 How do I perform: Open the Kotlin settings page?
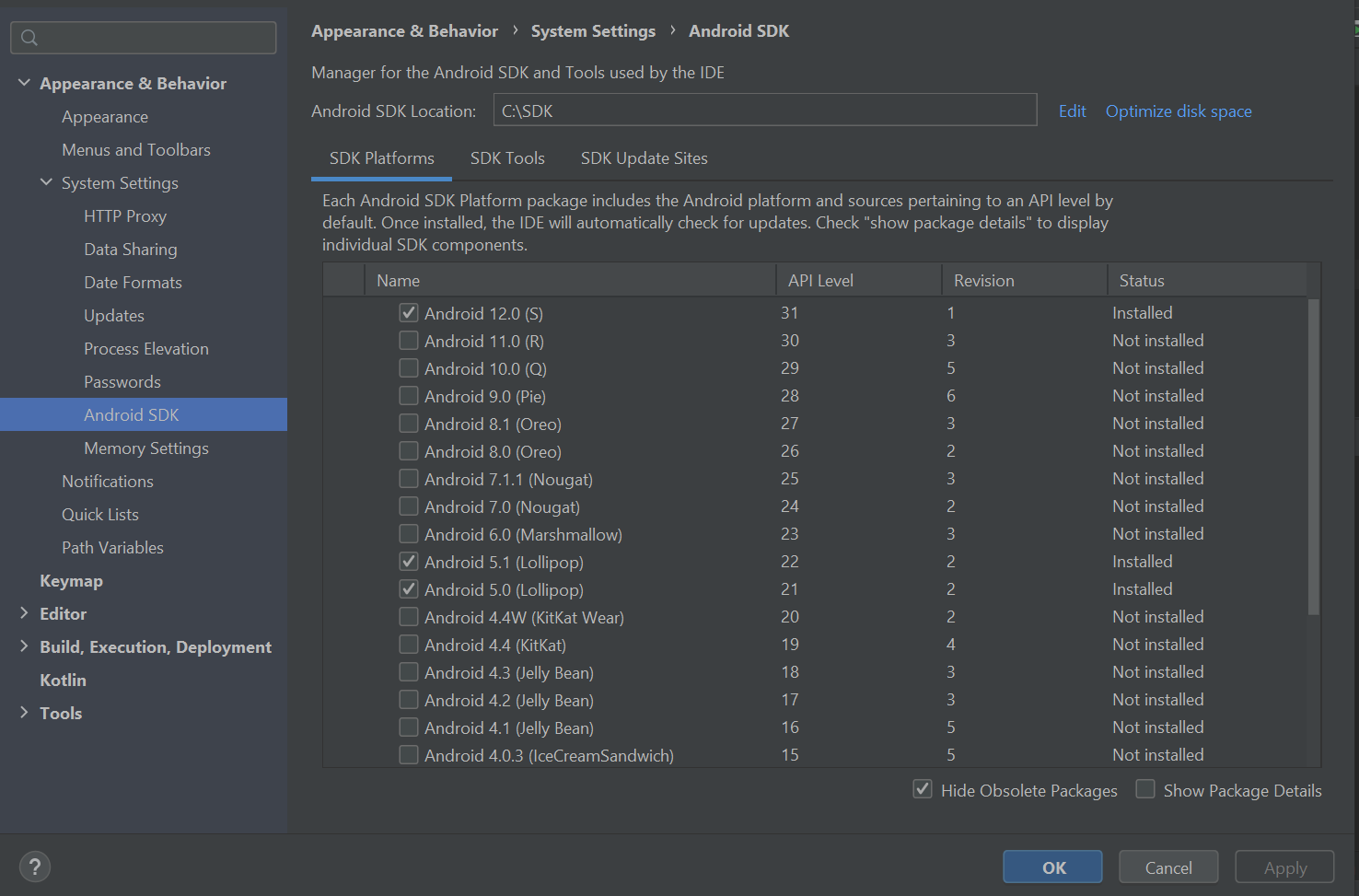(x=63, y=681)
